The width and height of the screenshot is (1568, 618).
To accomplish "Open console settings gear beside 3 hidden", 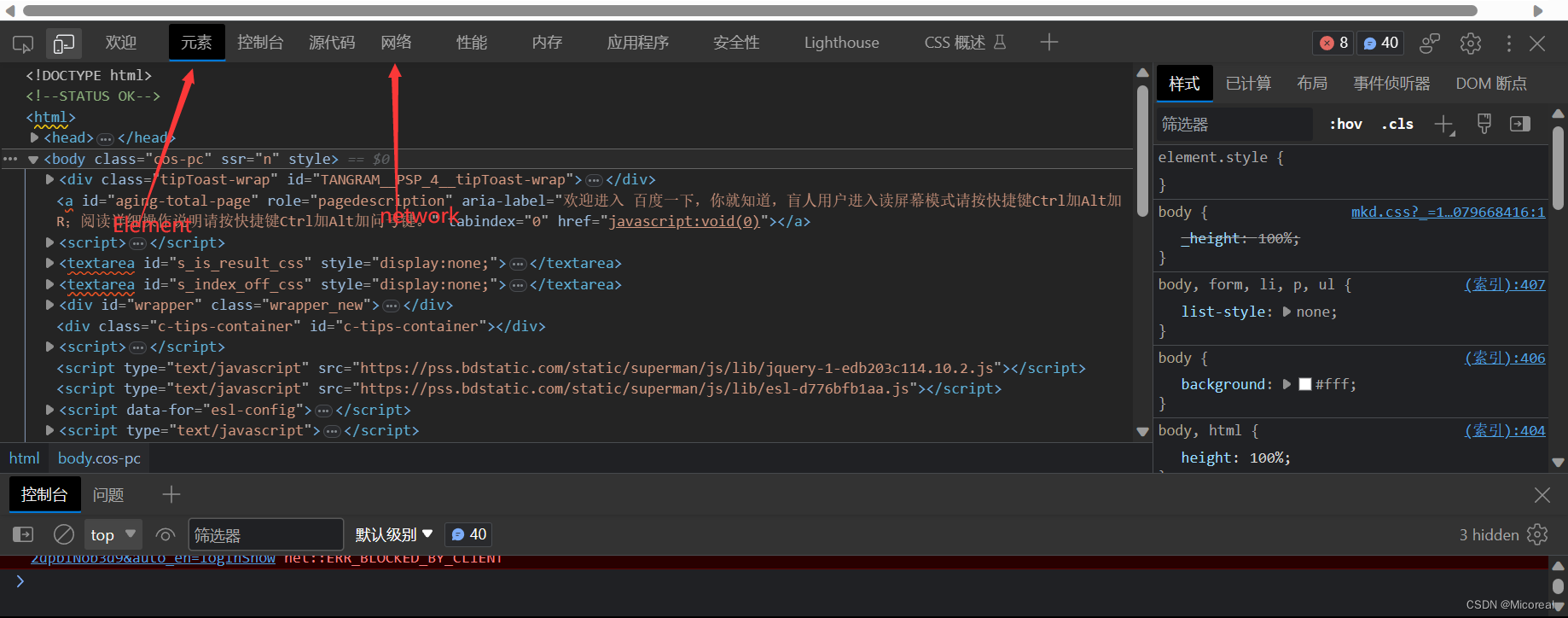I will pyautogui.click(x=1537, y=534).
